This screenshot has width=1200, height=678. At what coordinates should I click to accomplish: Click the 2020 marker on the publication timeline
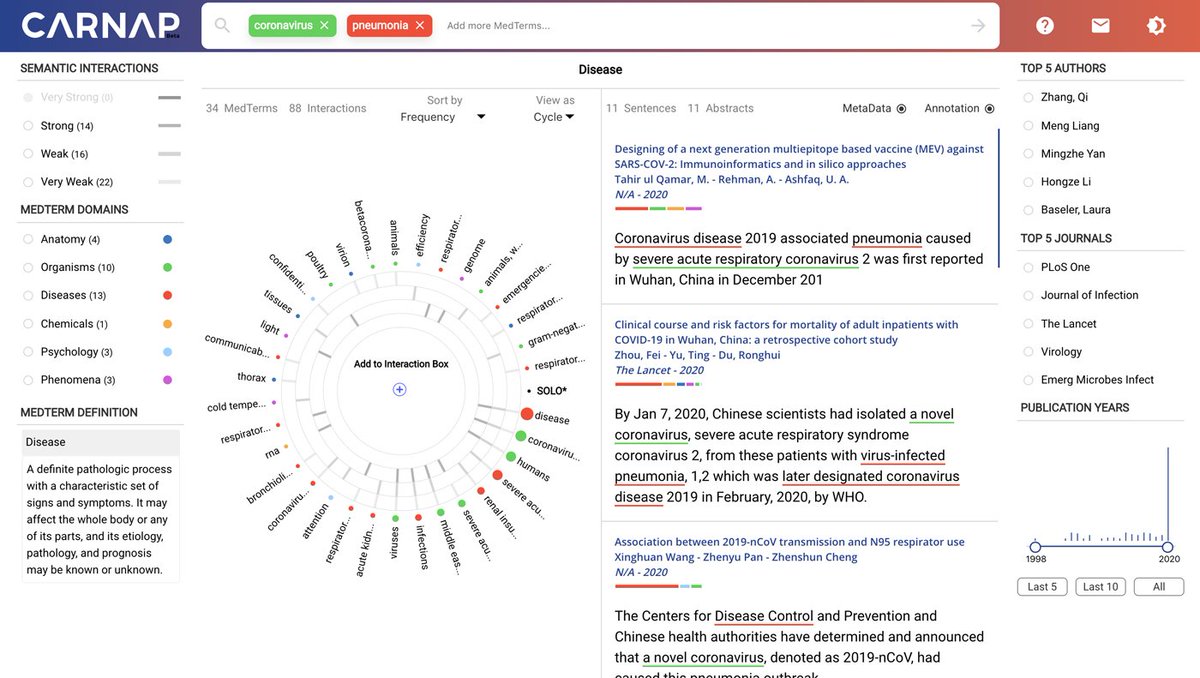pos(1168,548)
